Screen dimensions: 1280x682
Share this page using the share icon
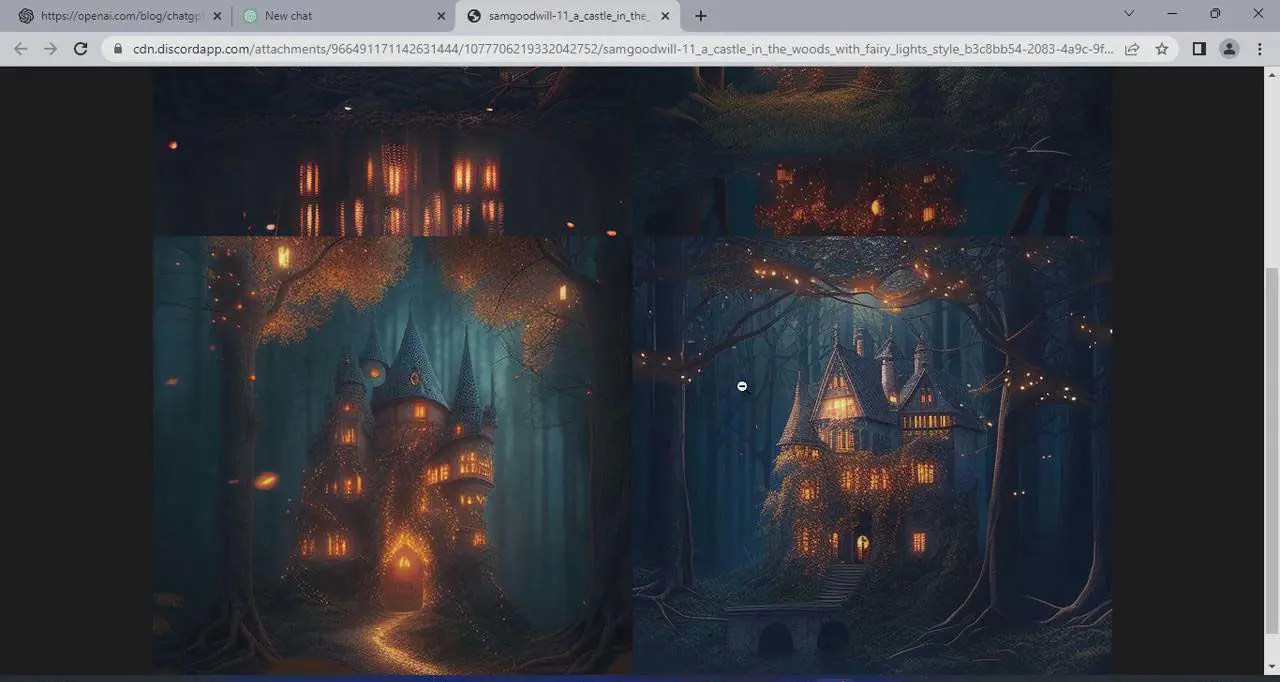pos(1132,49)
